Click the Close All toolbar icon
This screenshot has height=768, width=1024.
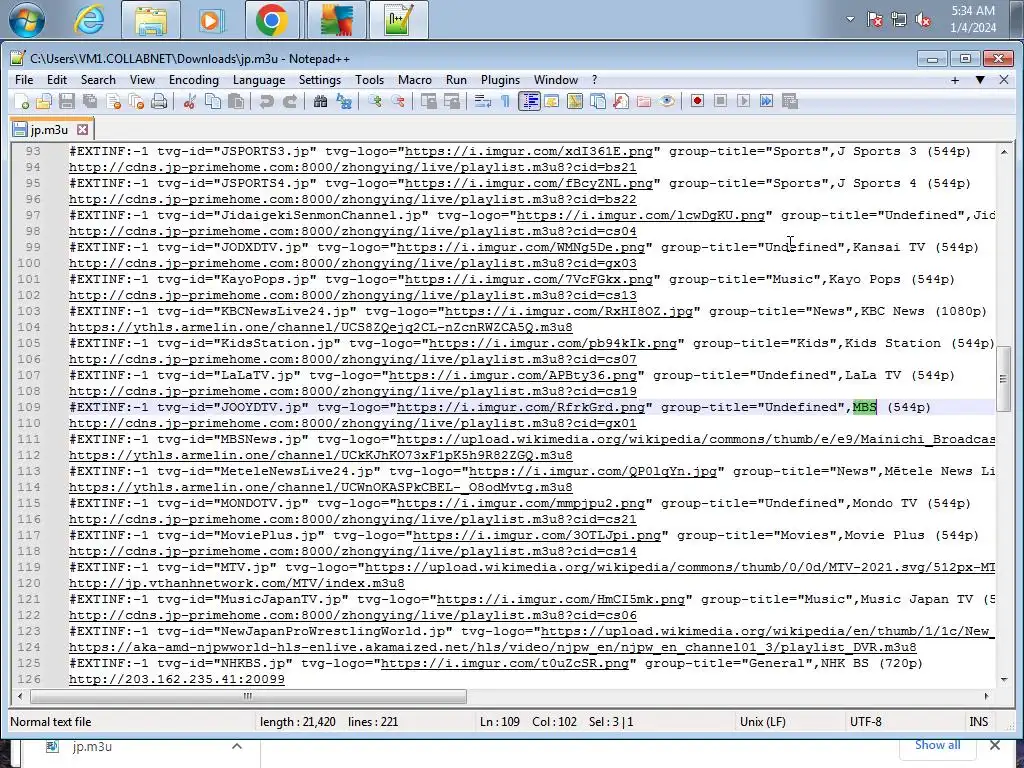coord(136,102)
